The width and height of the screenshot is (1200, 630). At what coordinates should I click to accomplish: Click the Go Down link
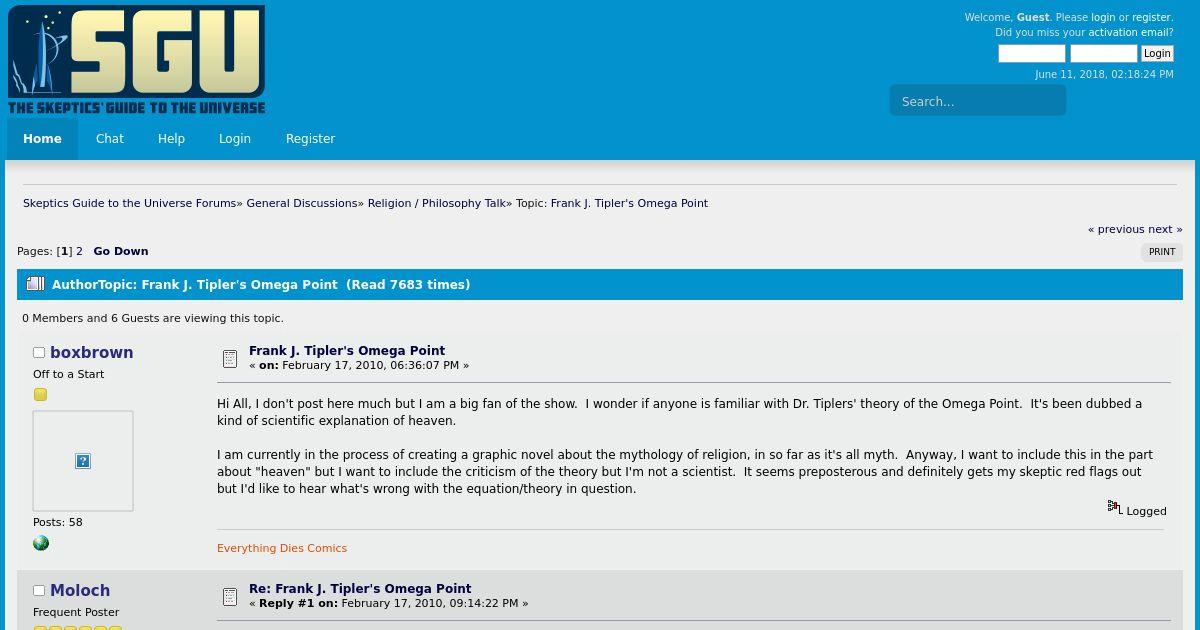coord(121,251)
